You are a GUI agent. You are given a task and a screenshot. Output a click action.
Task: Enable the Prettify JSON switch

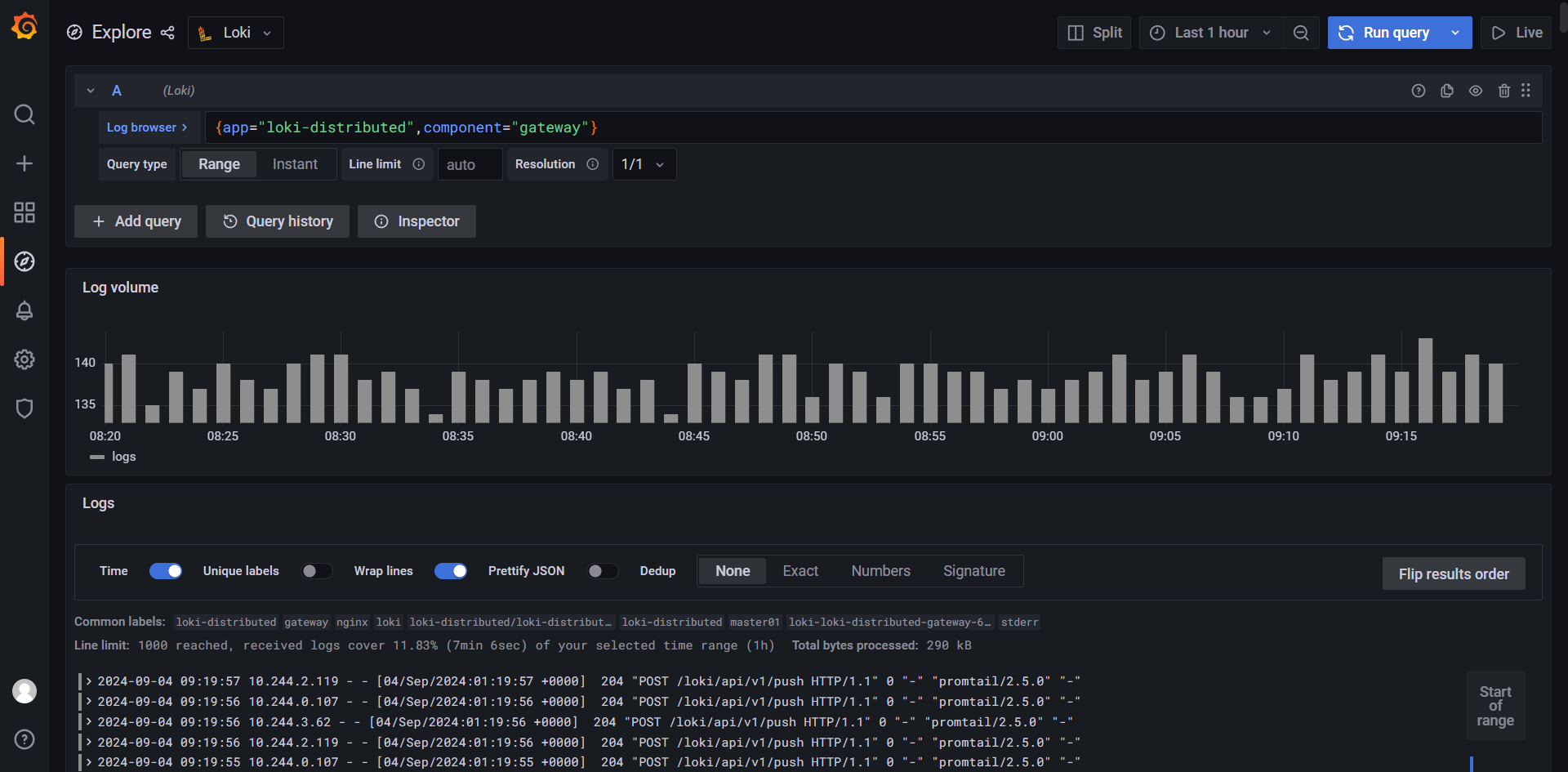(603, 571)
